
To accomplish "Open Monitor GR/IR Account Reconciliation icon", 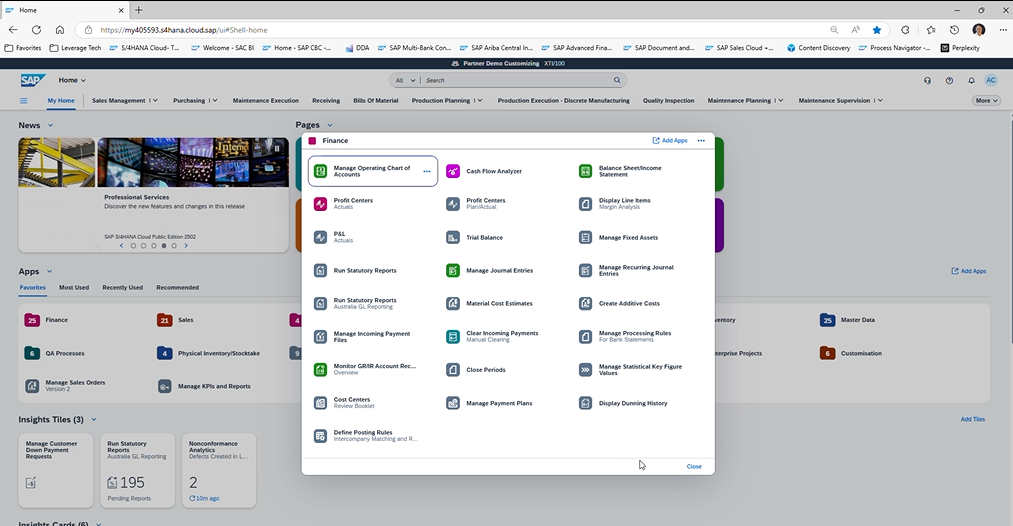I will point(320,370).
